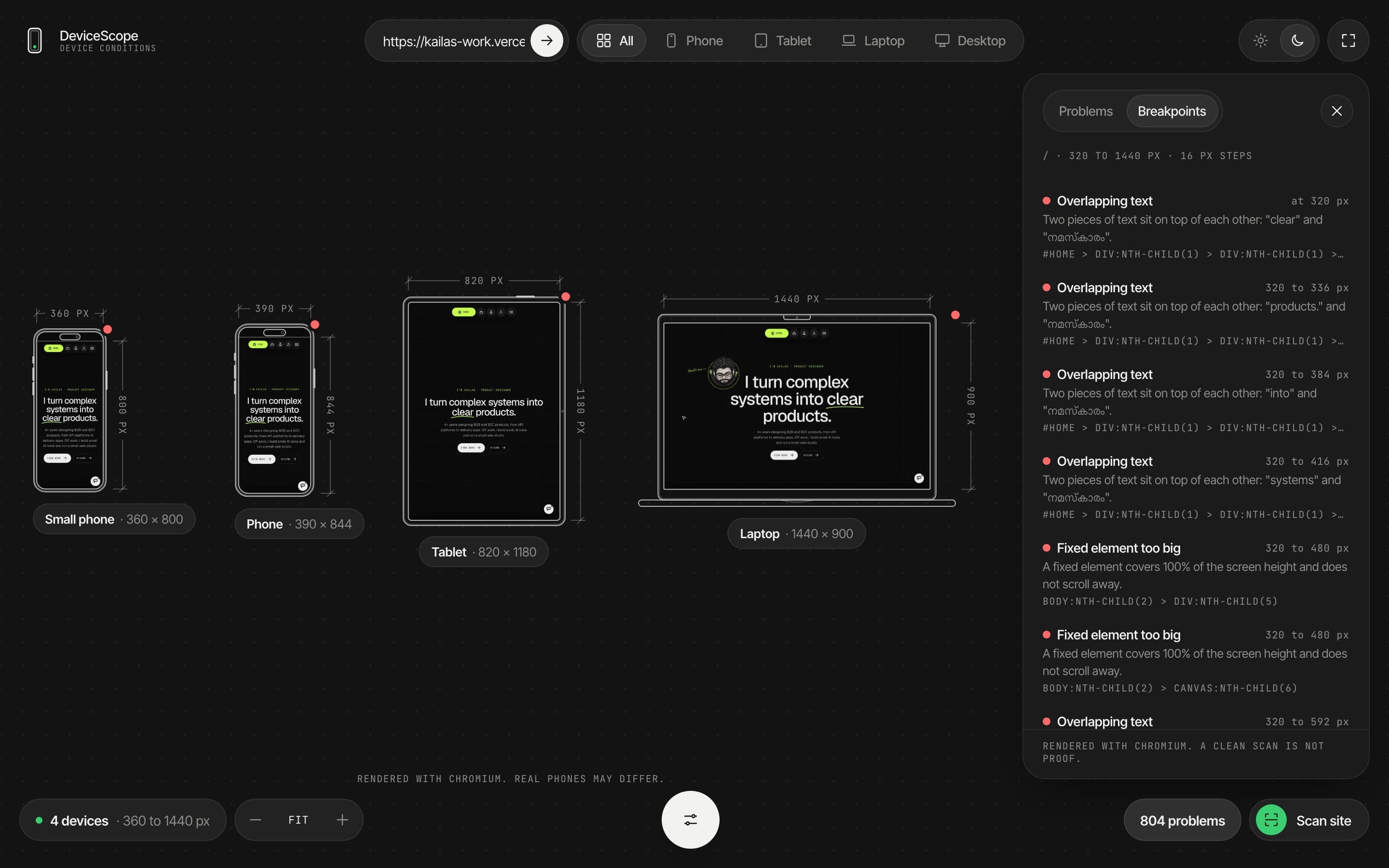Filter to Tablet devices

783,41
